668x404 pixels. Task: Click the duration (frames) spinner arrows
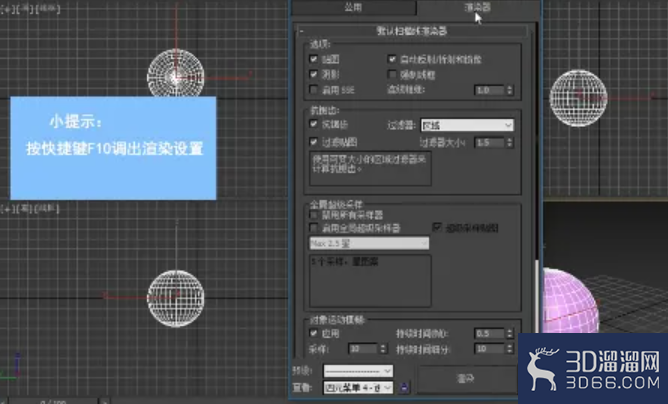coord(510,333)
